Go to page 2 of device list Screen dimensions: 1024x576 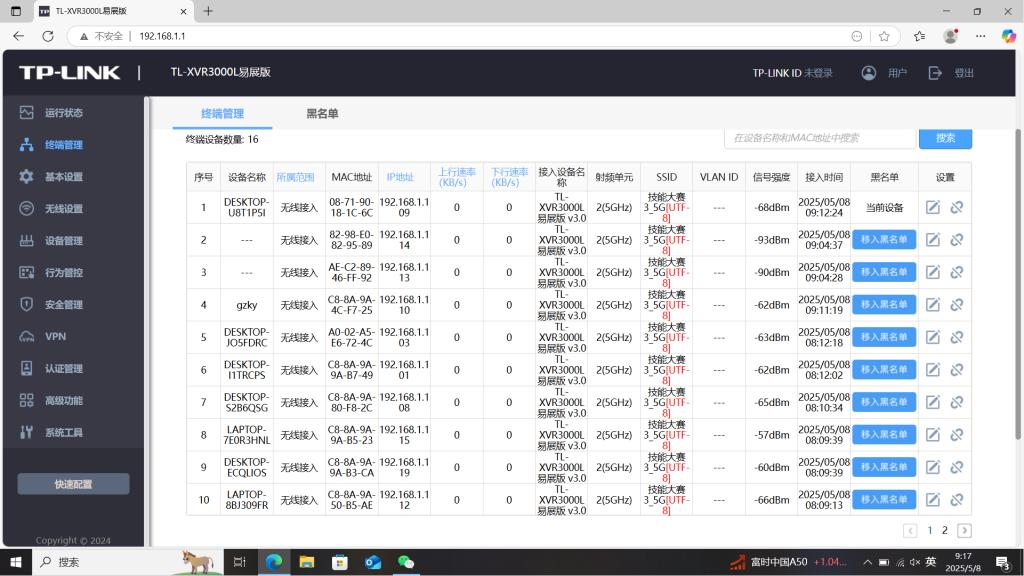(x=944, y=530)
